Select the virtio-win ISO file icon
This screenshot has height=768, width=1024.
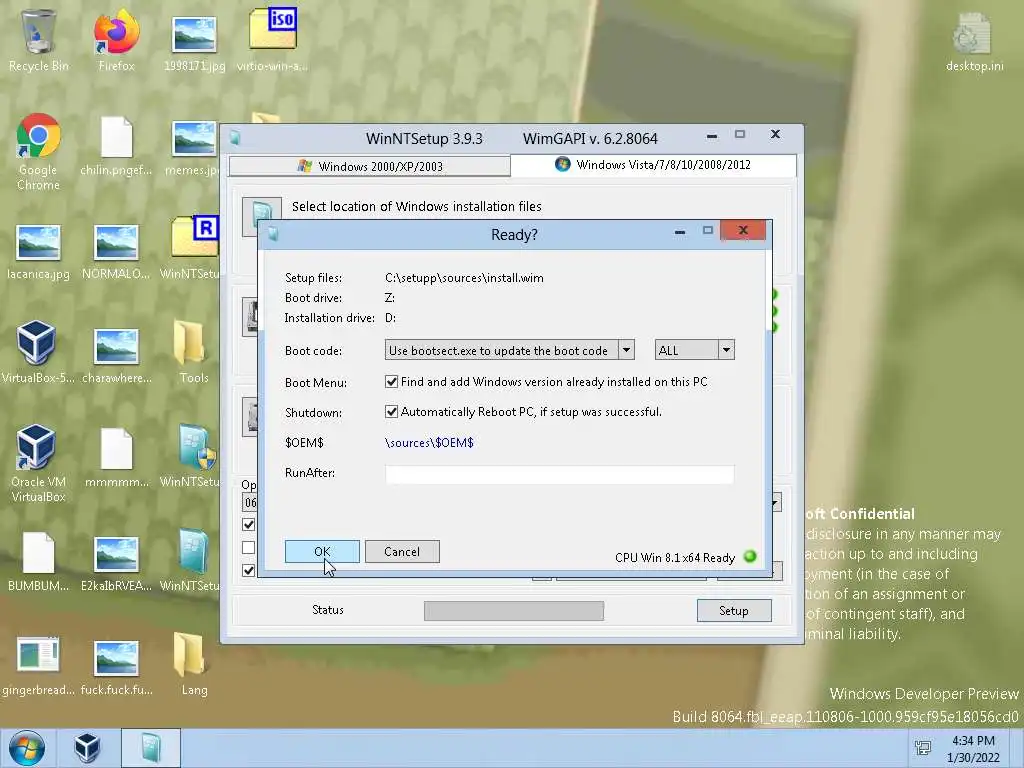click(272, 39)
